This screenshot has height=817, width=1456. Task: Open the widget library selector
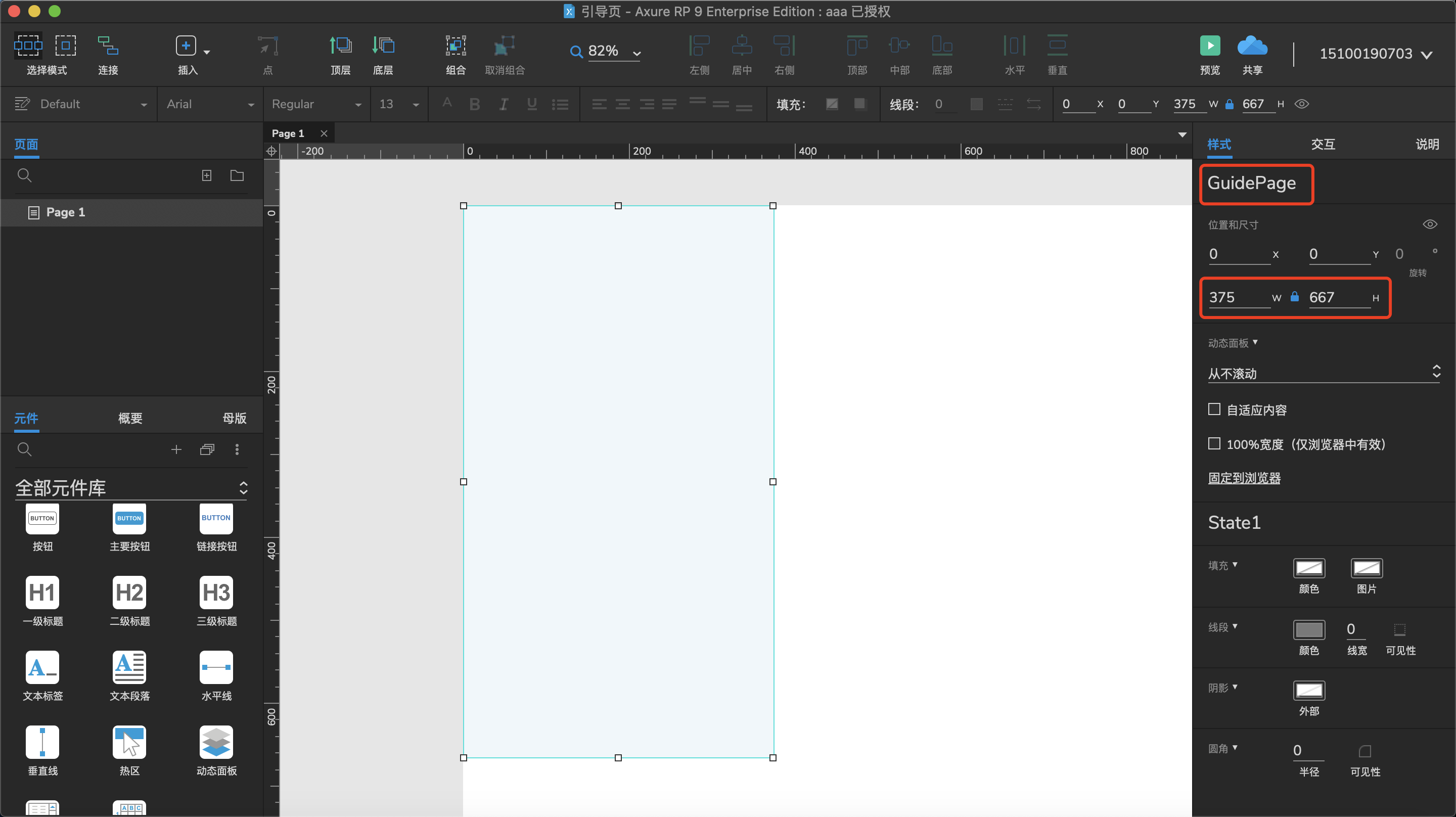[x=131, y=488]
